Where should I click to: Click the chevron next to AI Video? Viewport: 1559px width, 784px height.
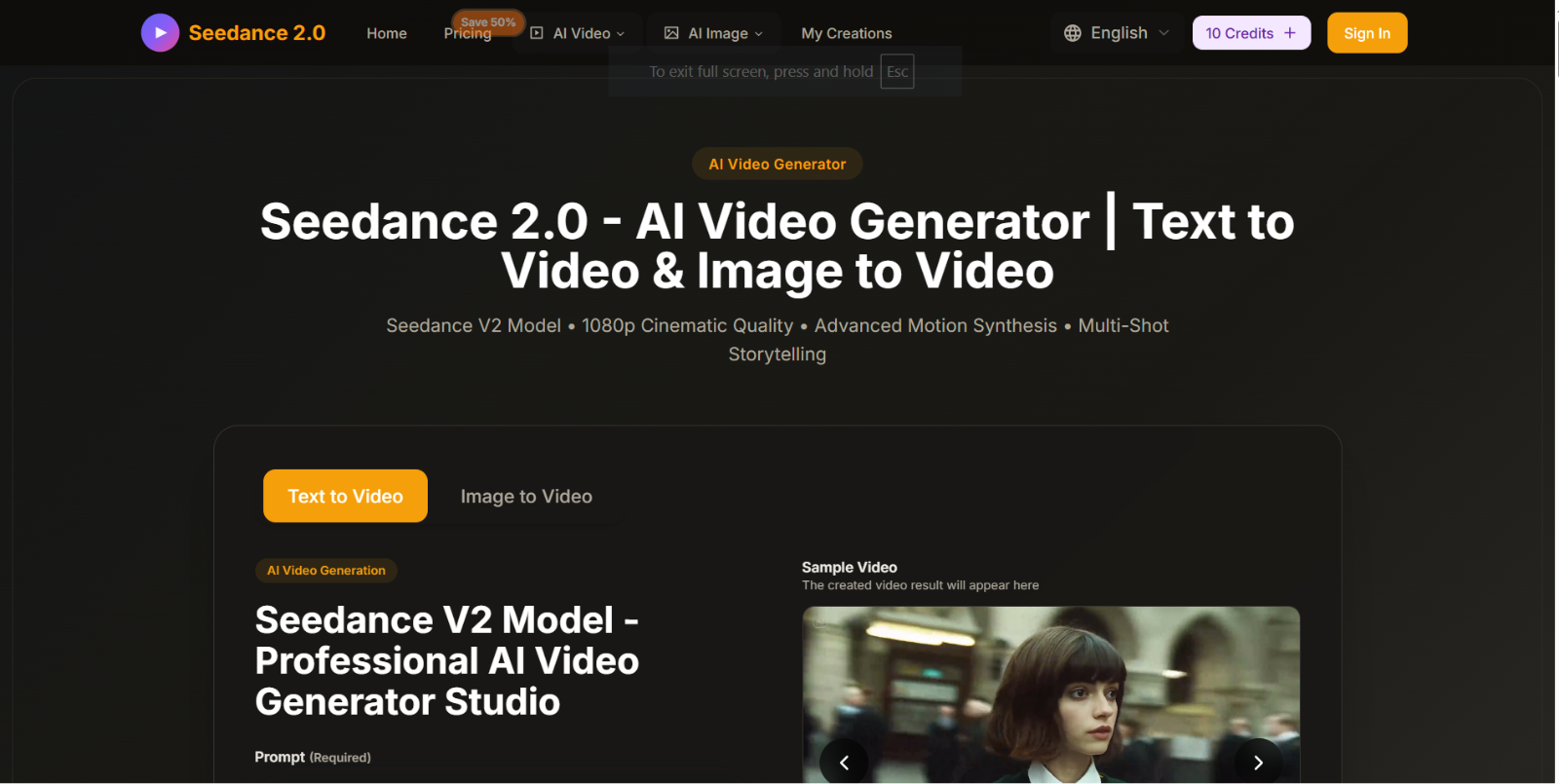pos(621,34)
